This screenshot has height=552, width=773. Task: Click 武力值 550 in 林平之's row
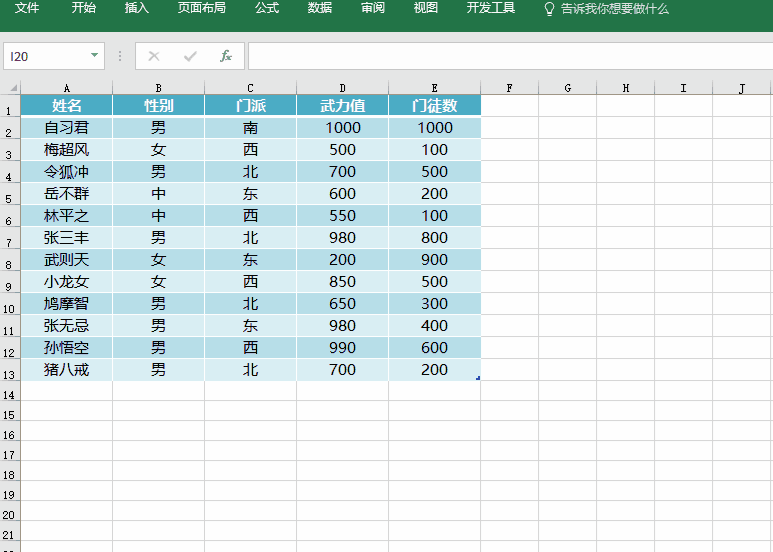[x=342, y=216]
